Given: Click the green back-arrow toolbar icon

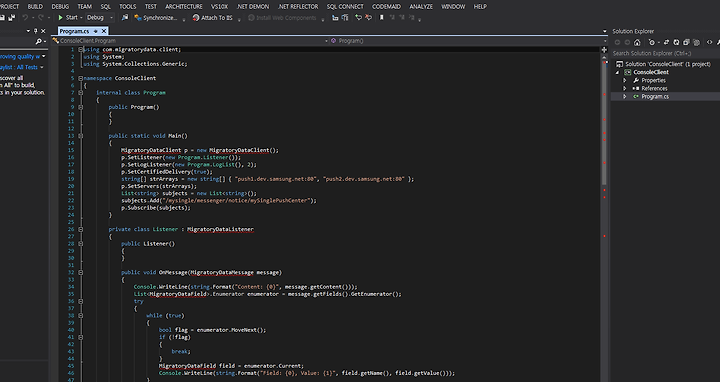Looking at the screenshot, I should (x=359, y=18).
